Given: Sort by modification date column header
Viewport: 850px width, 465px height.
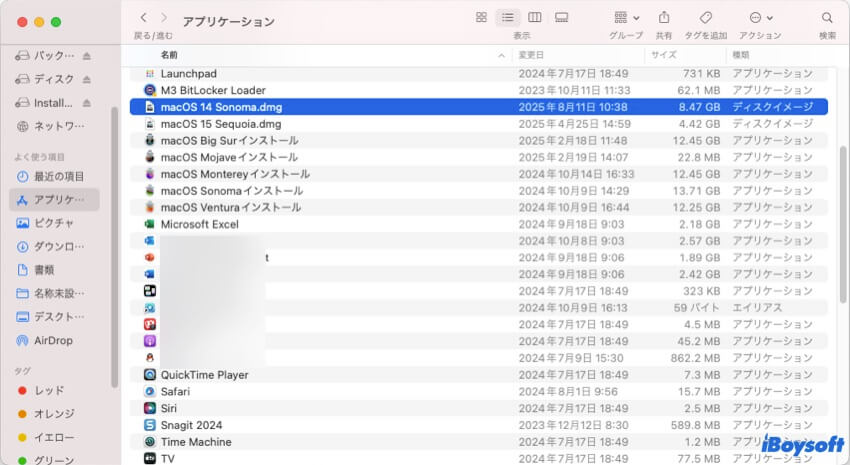Looking at the screenshot, I should pos(531,54).
